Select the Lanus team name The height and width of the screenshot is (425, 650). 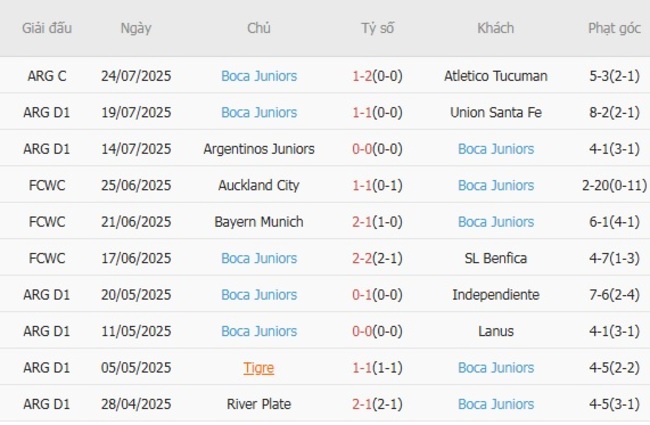tap(495, 331)
